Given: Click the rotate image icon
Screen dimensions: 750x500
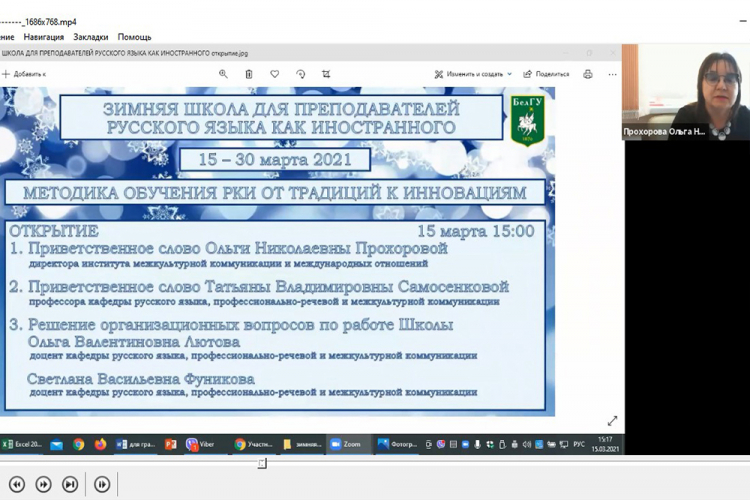Looking at the screenshot, I should point(300,74).
